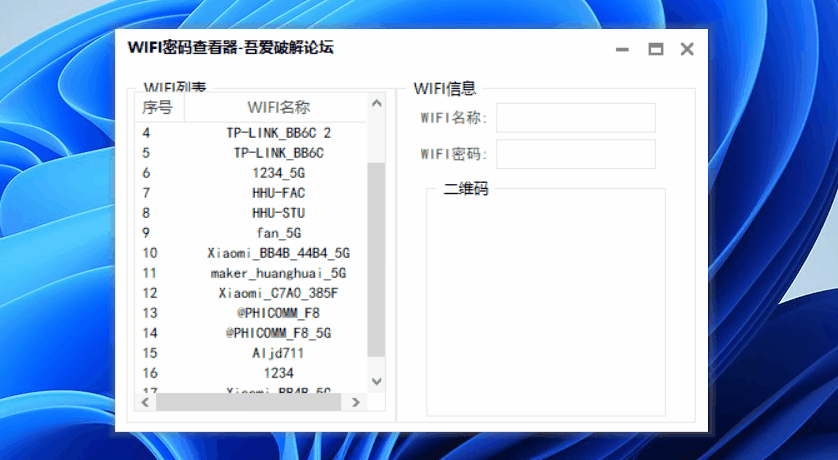Screen dimensions: 838x460
Task: Click the window title WIFI密码查看器-吾爱破解论坛
Action: (230, 48)
